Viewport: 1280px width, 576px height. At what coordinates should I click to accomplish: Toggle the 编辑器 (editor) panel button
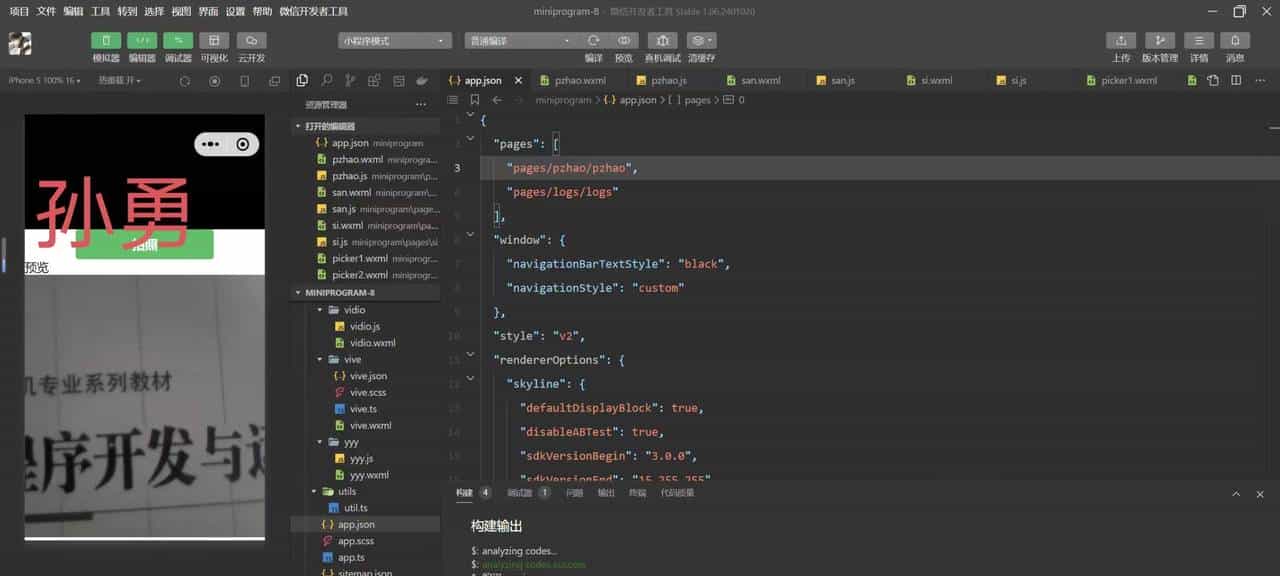coord(142,41)
